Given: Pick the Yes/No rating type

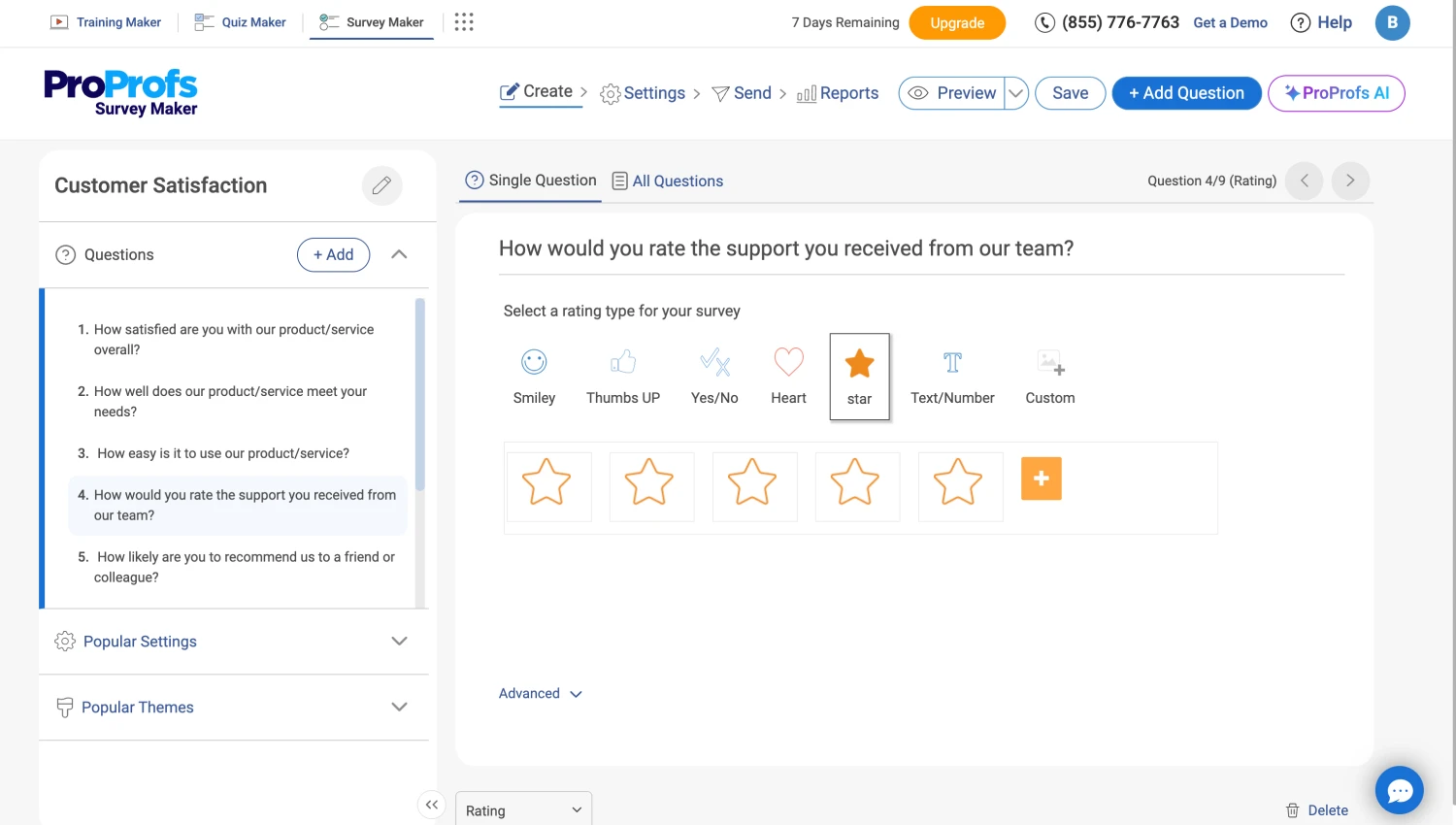Looking at the screenshot, I should click(x=714, y=363).
